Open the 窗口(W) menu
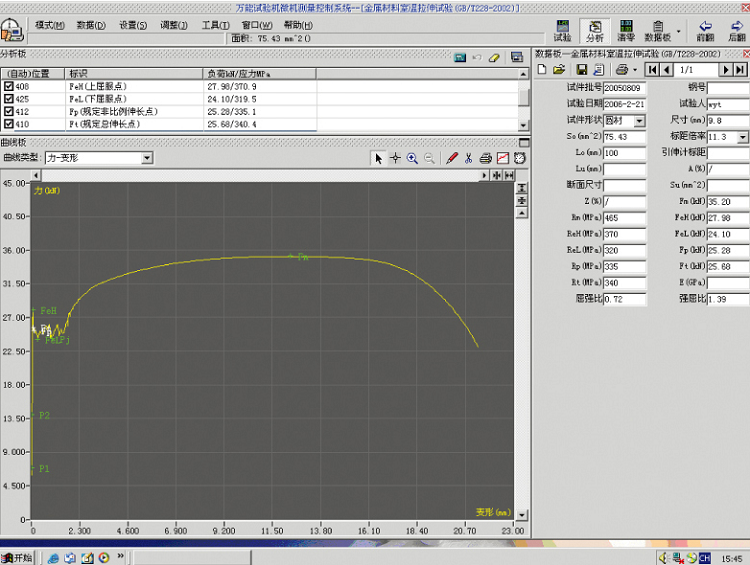This screenshot has height=565, width=750. [257, 25]
